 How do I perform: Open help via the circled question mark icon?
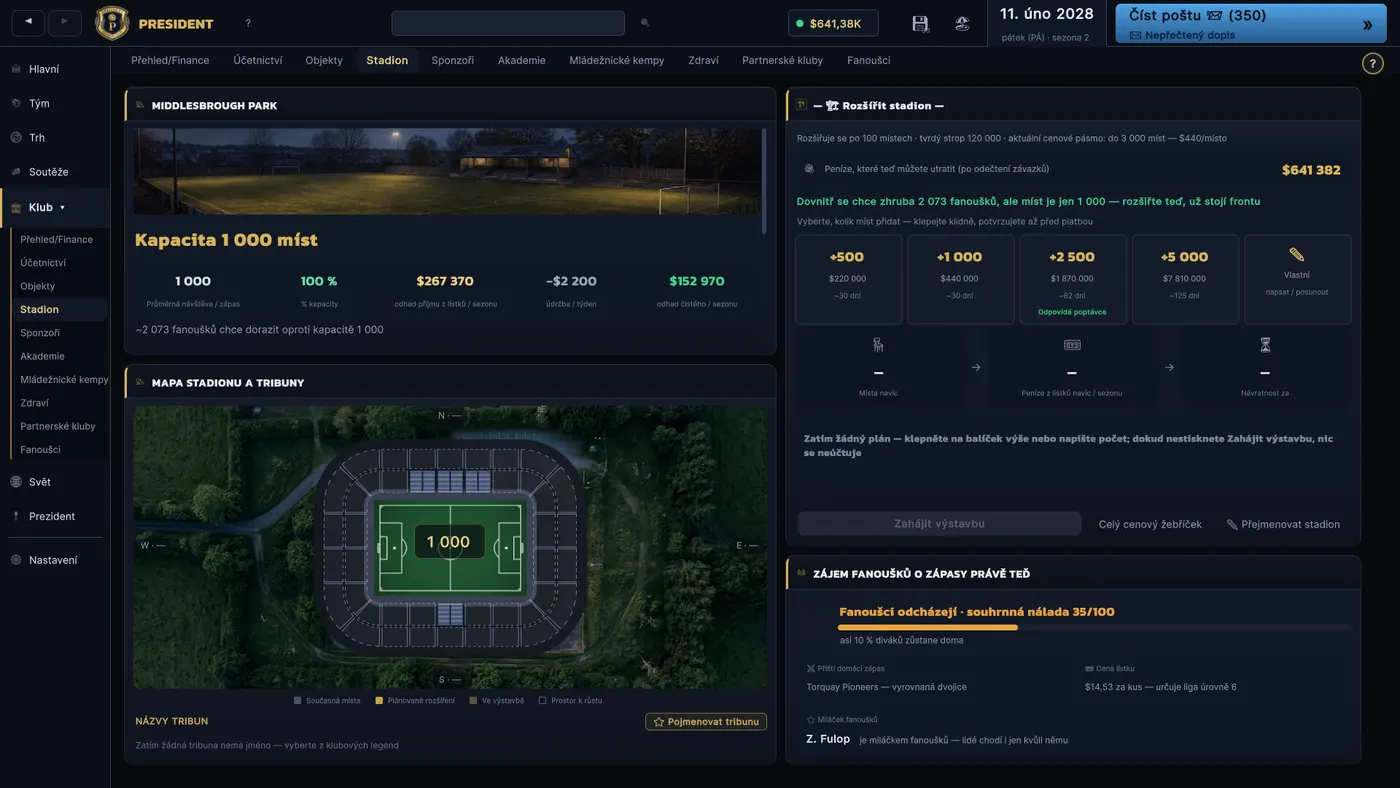(x=1373, y=63)
